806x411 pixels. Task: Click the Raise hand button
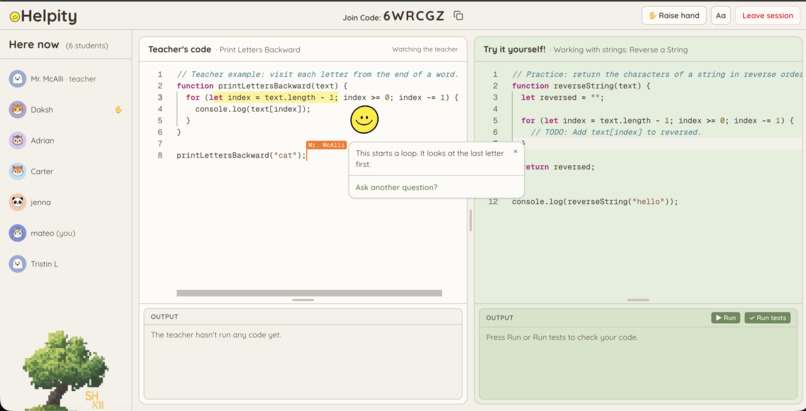point(674,15)
